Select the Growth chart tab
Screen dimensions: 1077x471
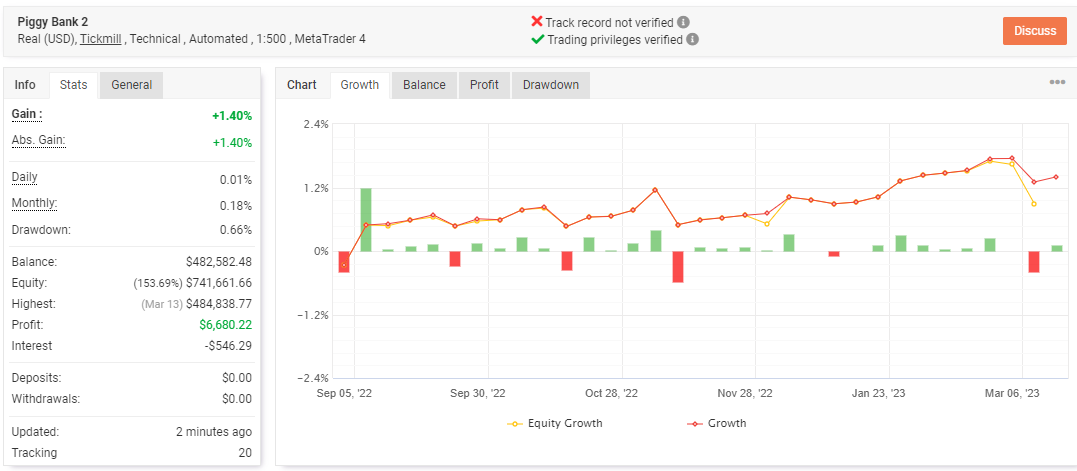pos(360,85)
